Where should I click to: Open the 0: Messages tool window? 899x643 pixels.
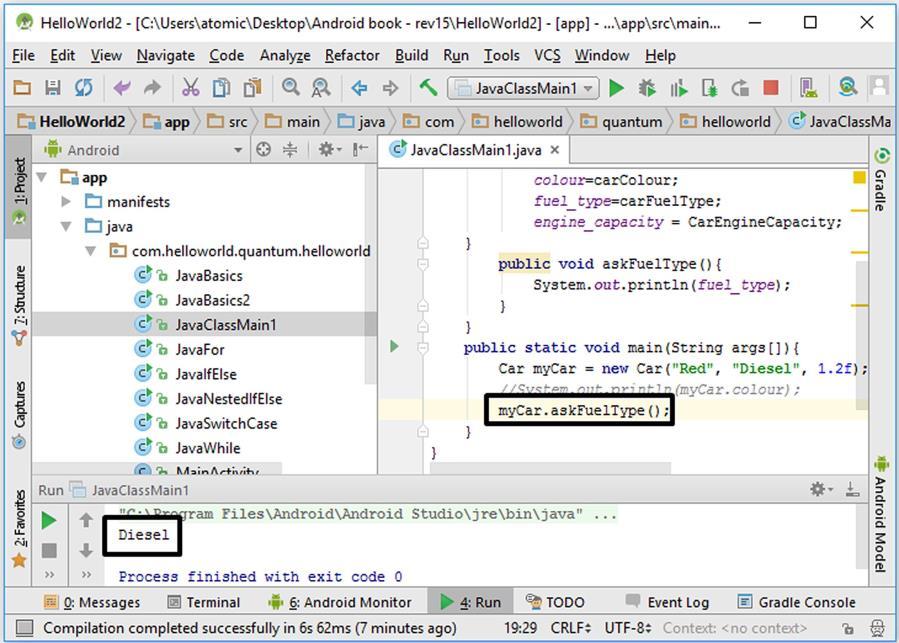tap(92, 602)
